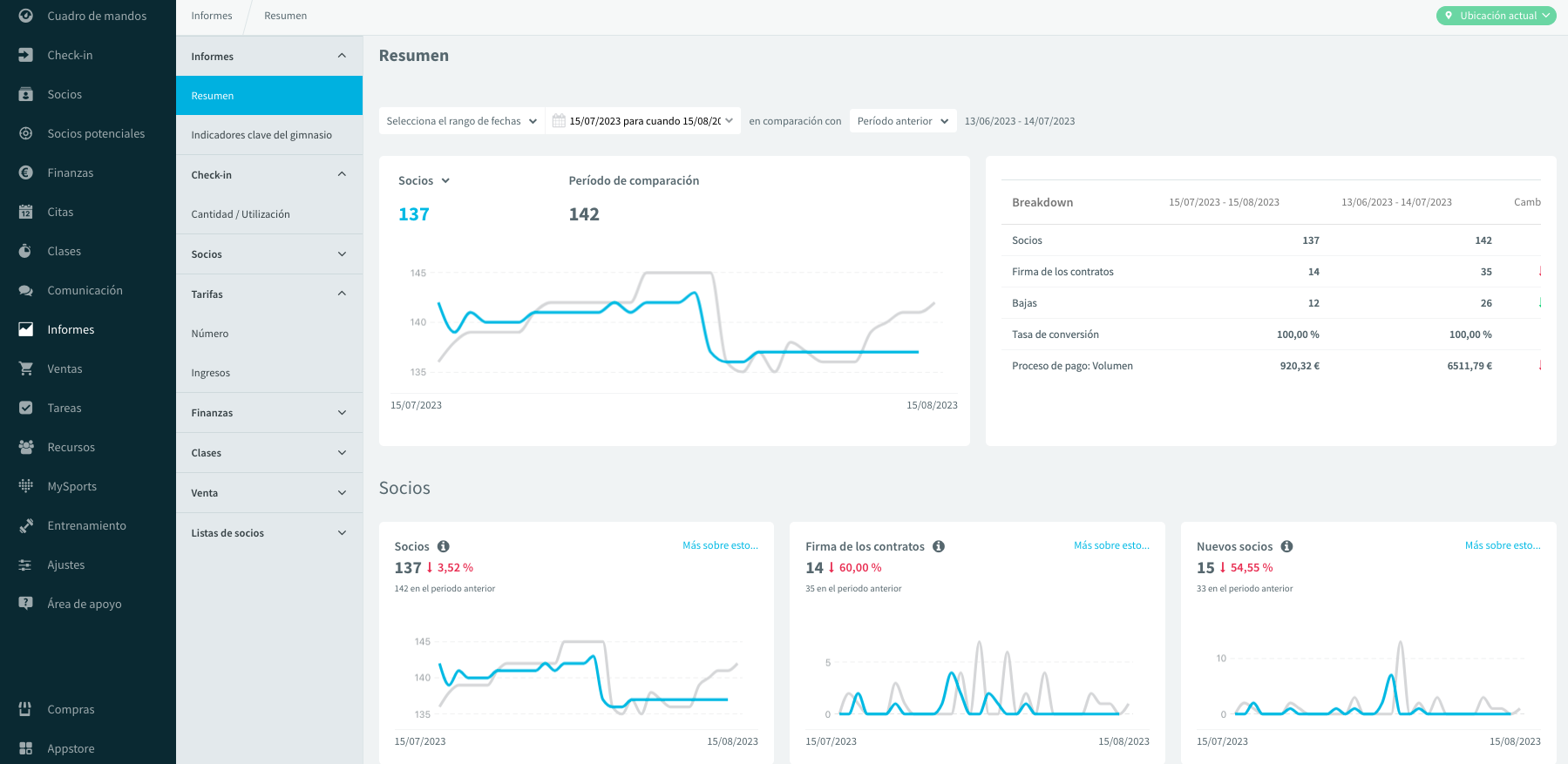Click Más sobre esto link for Nuevos socios
Viewport: 1568px width, 764px height.
1503,545
